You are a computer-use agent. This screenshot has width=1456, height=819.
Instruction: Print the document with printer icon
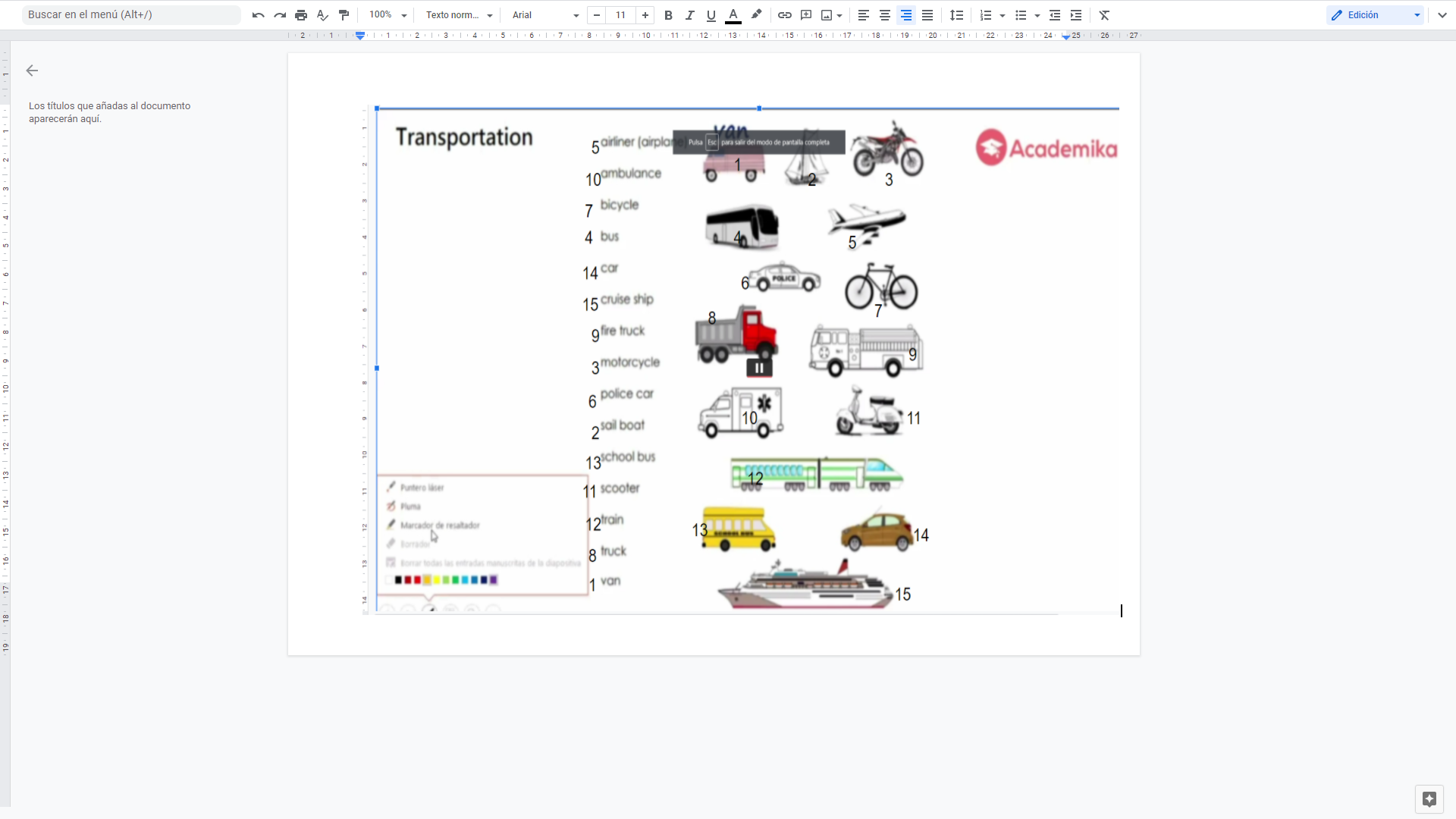301,15
